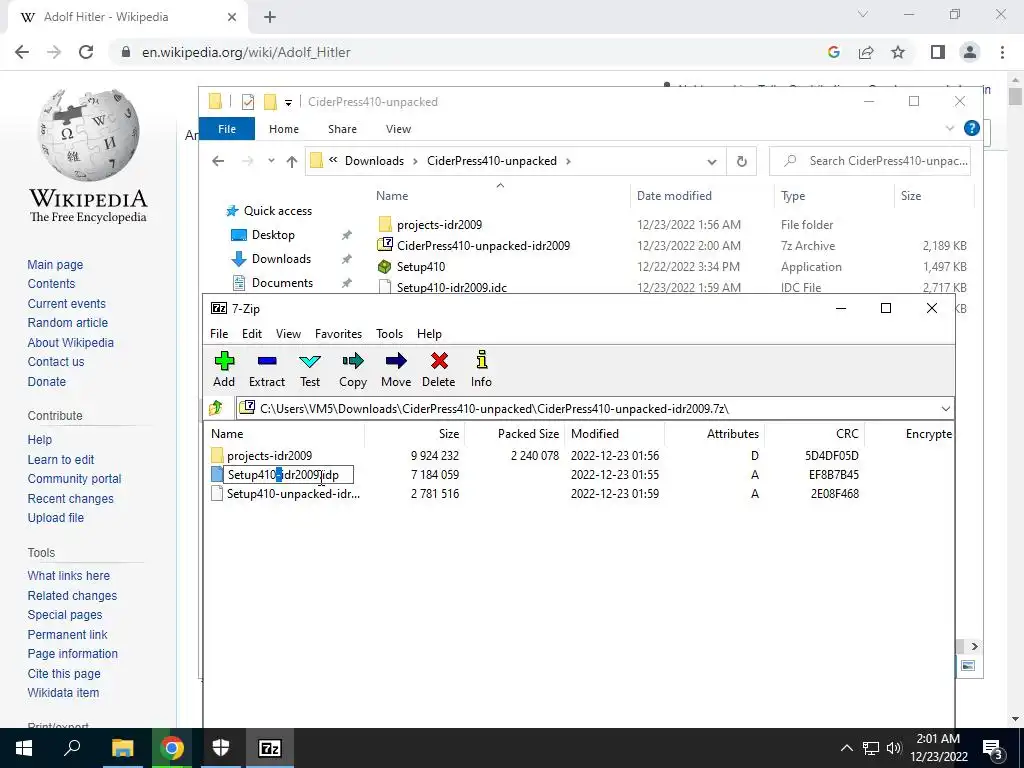Open the 7-Zip Edit menu
Screen dimensions: 1024x768
coord(251,334)
